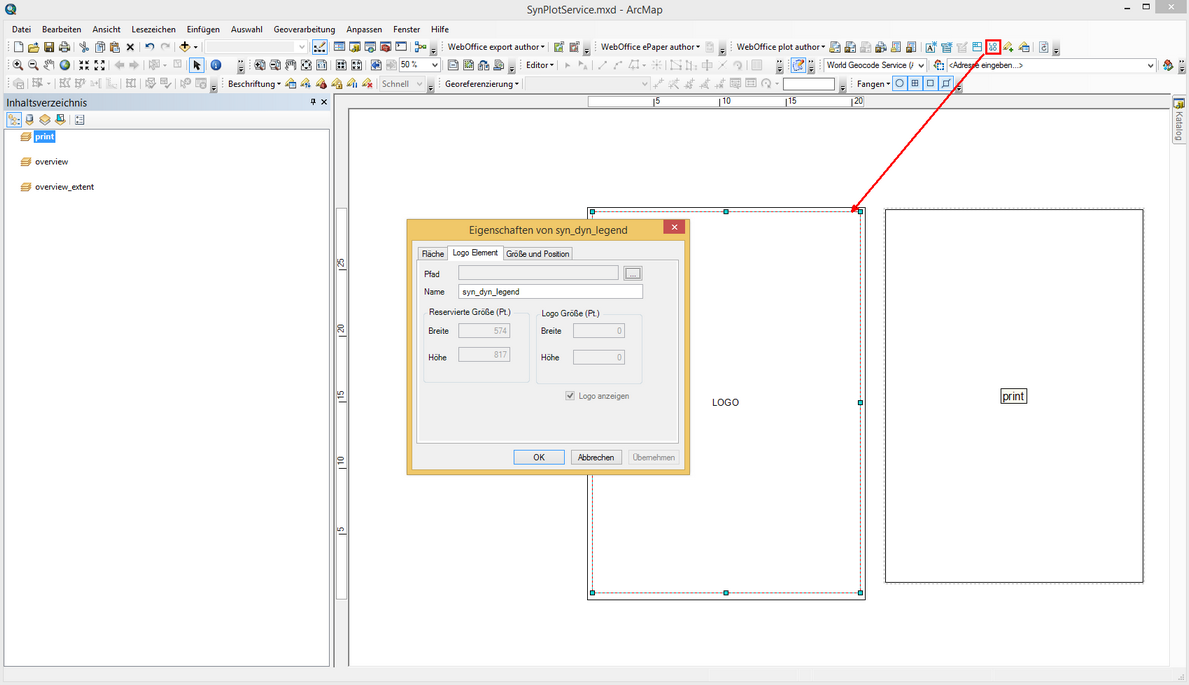
Task: Click the full extent globe icon
Action: [65, 65]
